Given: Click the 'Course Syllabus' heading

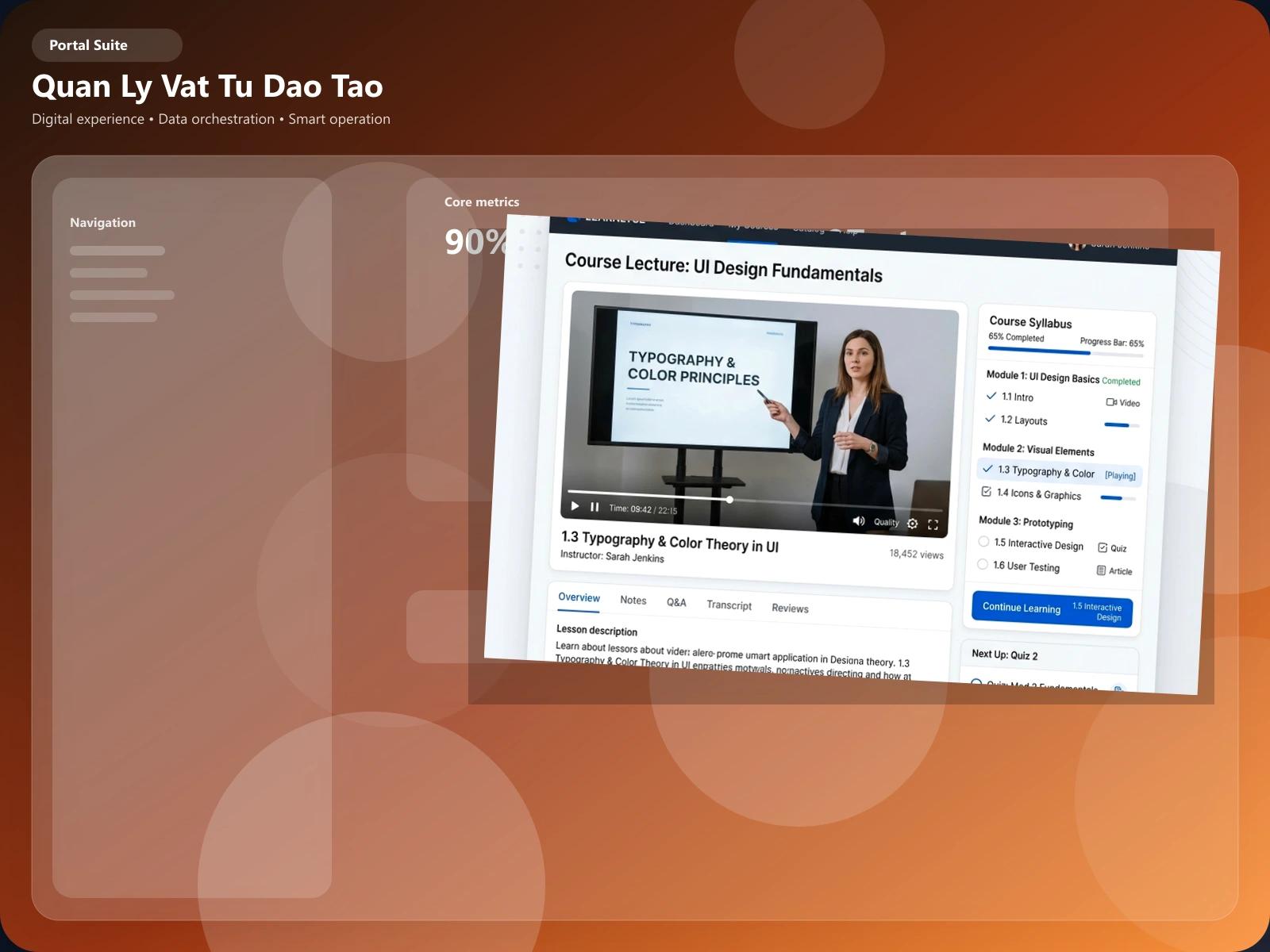Looking at the screenshot, I should (x=1030, y=322).
